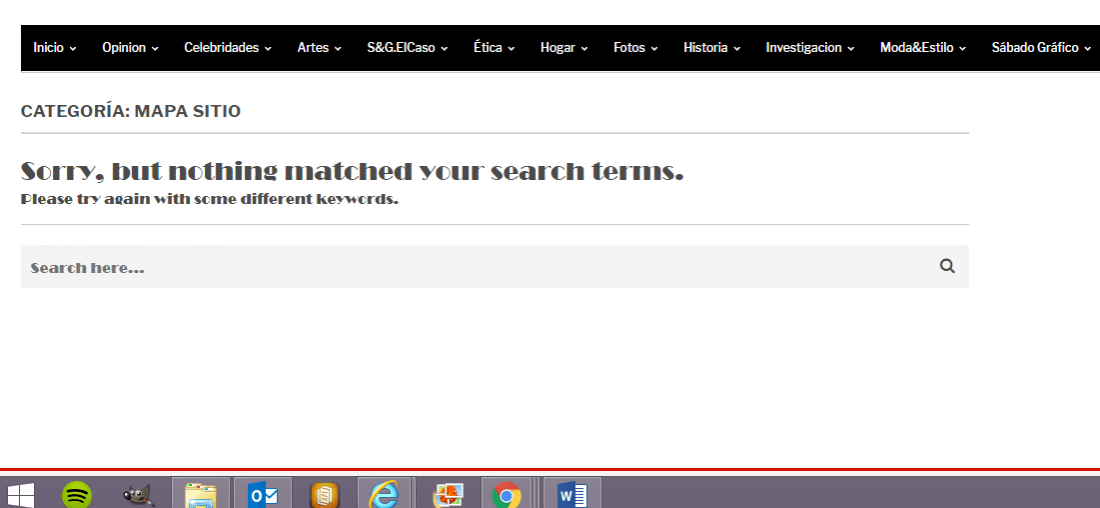Expand the Fotos dropdown

tap(636, 48)
